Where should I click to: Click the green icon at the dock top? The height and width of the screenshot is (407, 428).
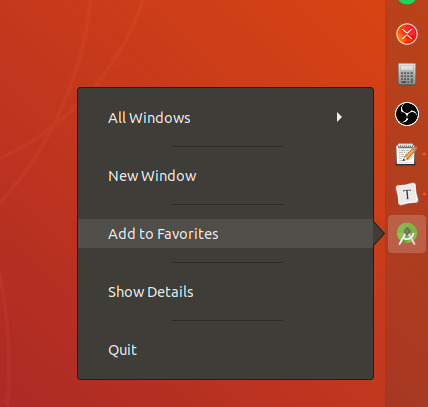pos(407,2)
